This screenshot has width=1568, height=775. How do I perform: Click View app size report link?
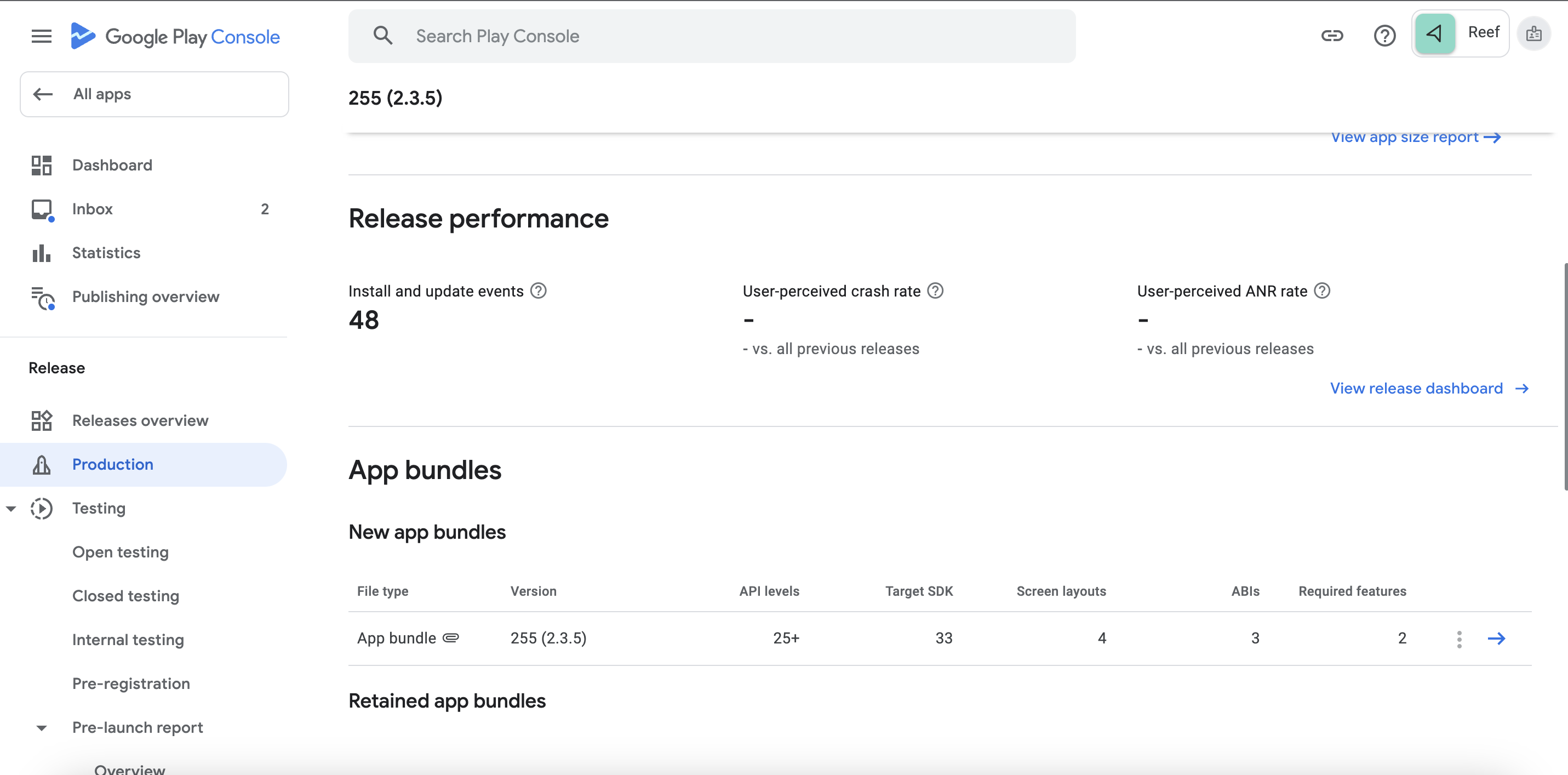coord(1416,138)
